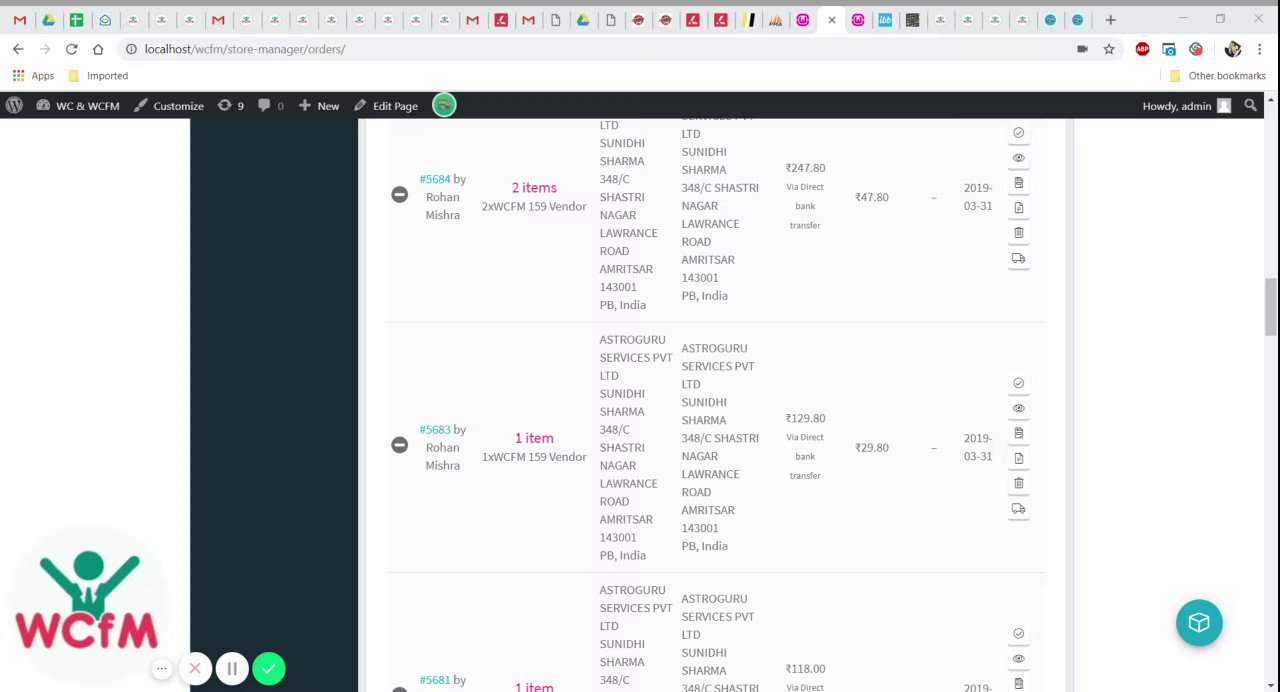Mark order #5683 as complete

click(1018, 383)
